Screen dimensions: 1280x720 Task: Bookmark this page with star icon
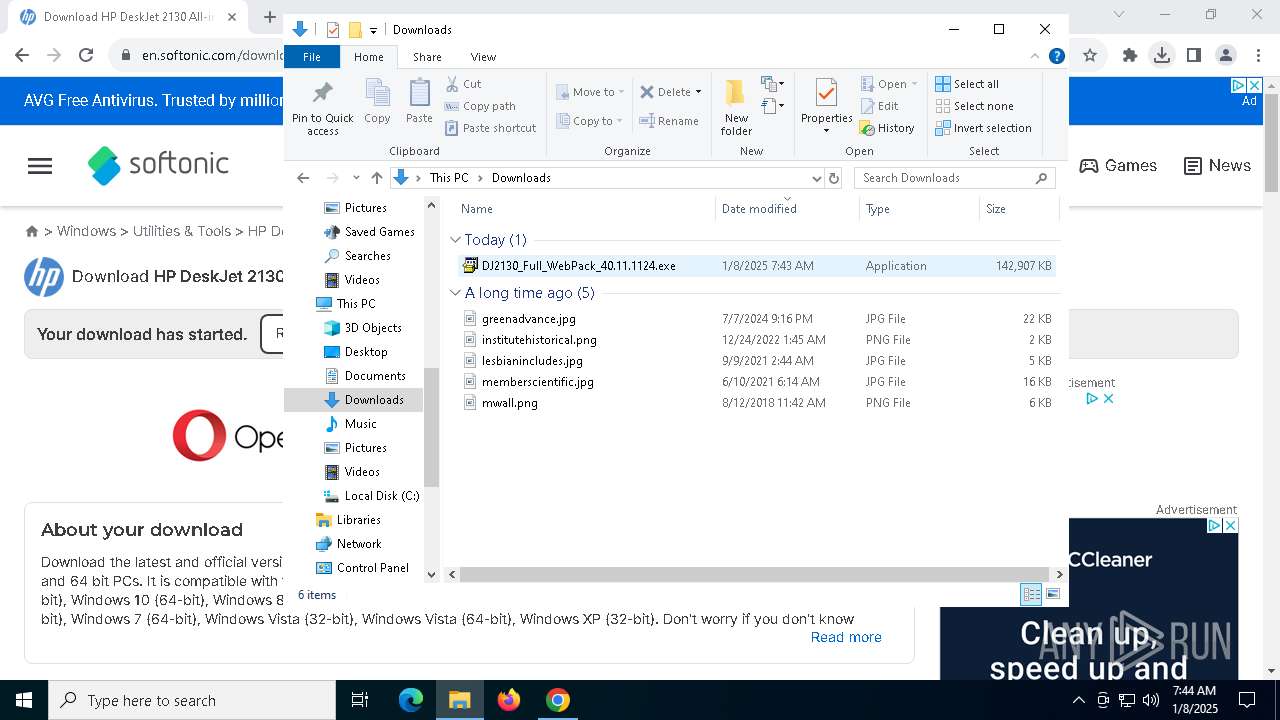coord(1090,55)
